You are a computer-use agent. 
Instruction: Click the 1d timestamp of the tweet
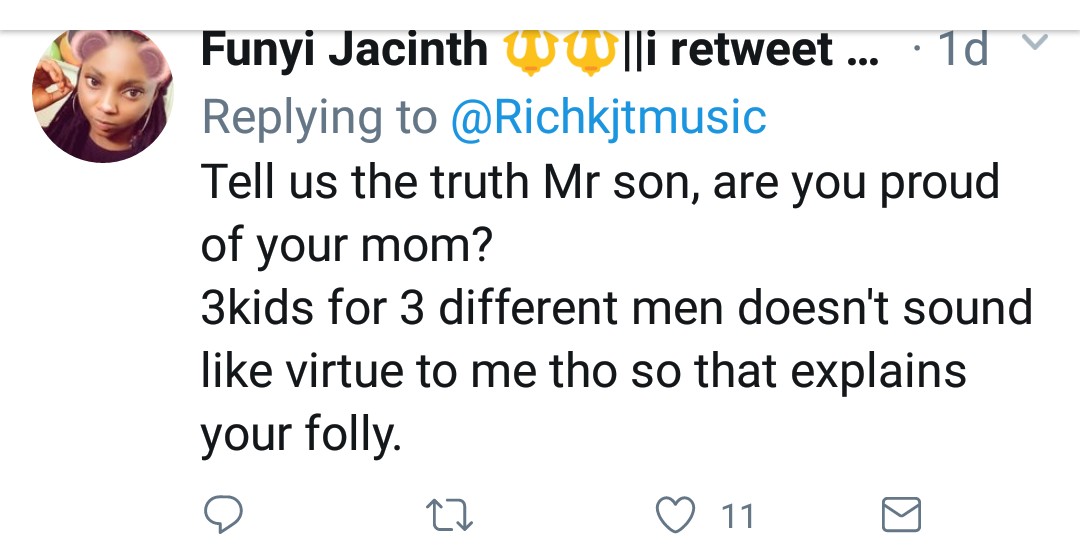(964, 49)
